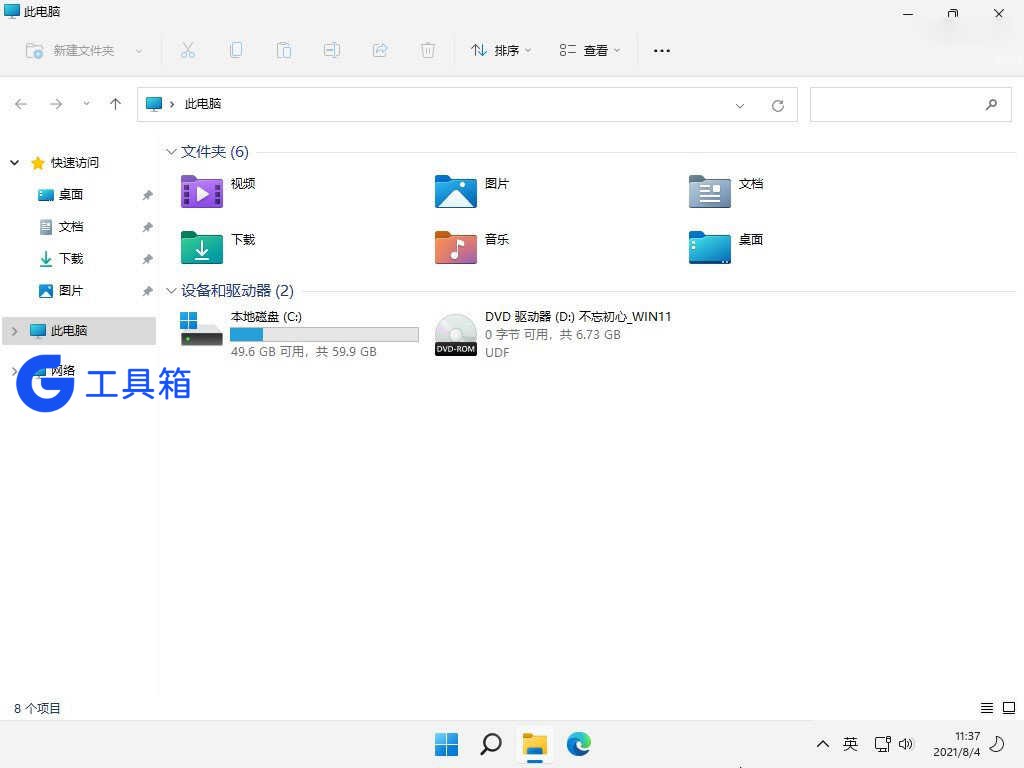Screen dimensions: 1024x768
Task: Open 文档 in the quick access list
Action: pos(71,227)
